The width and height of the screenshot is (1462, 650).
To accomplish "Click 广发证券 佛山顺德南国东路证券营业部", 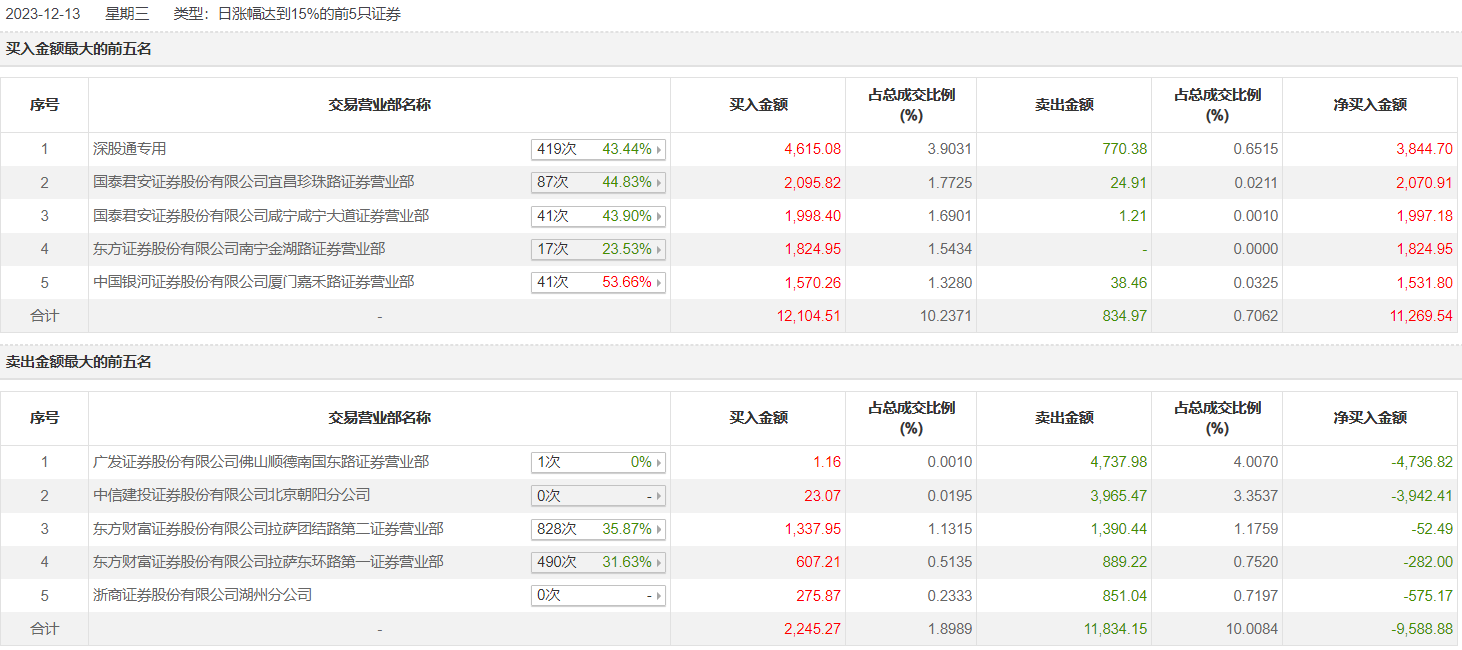I will pos(261,462).
